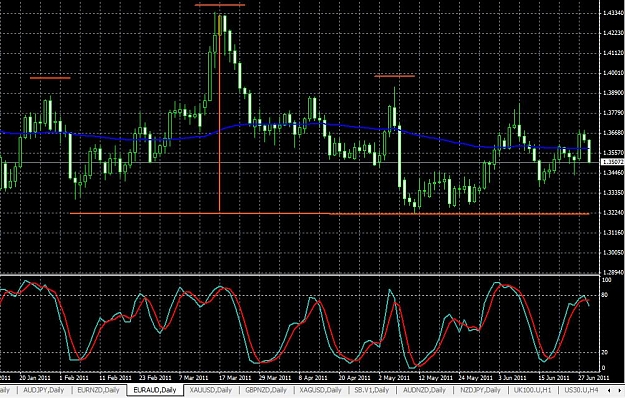Switch to the AUDJPY,Daily chart tab

[x=43, y=390]
